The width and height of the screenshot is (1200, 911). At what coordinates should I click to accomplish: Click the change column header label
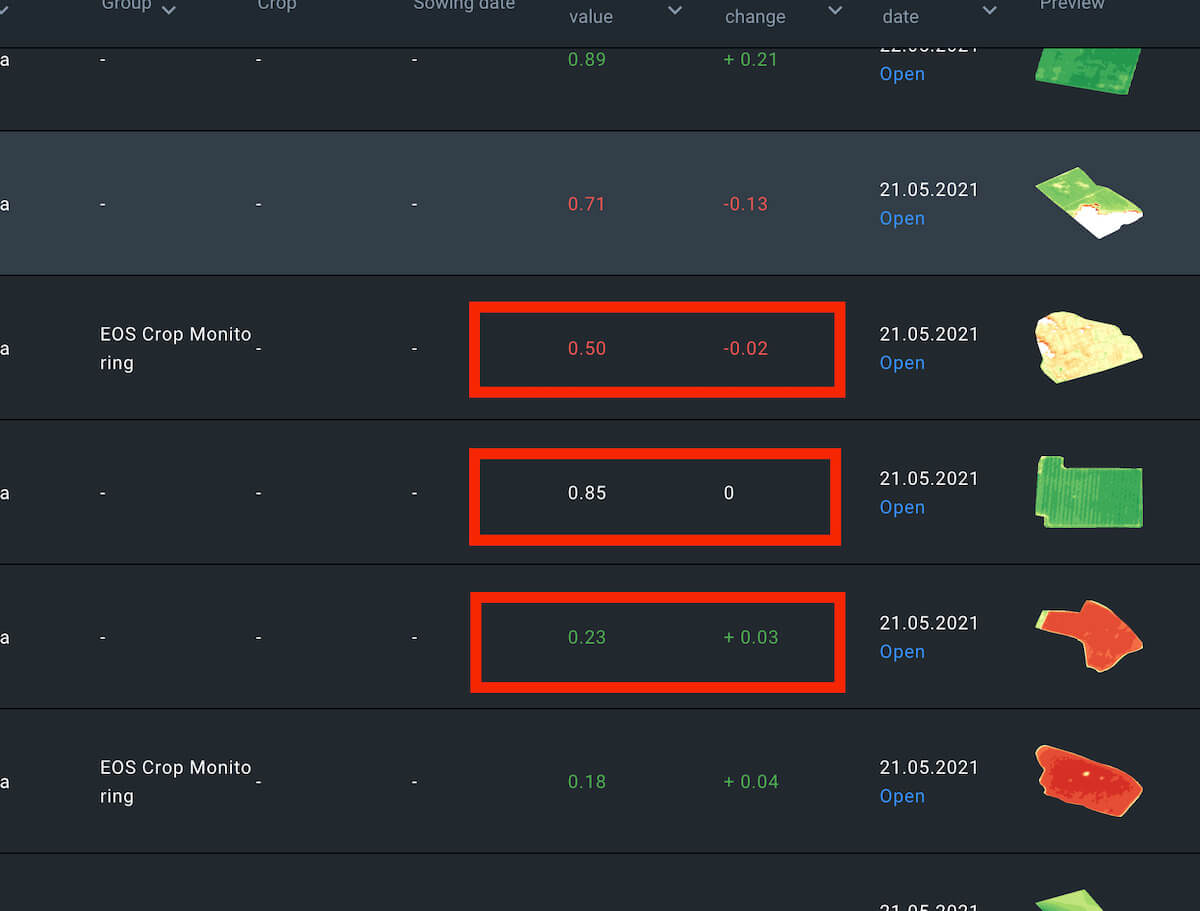pyautogui.click(x=755, y=16)
